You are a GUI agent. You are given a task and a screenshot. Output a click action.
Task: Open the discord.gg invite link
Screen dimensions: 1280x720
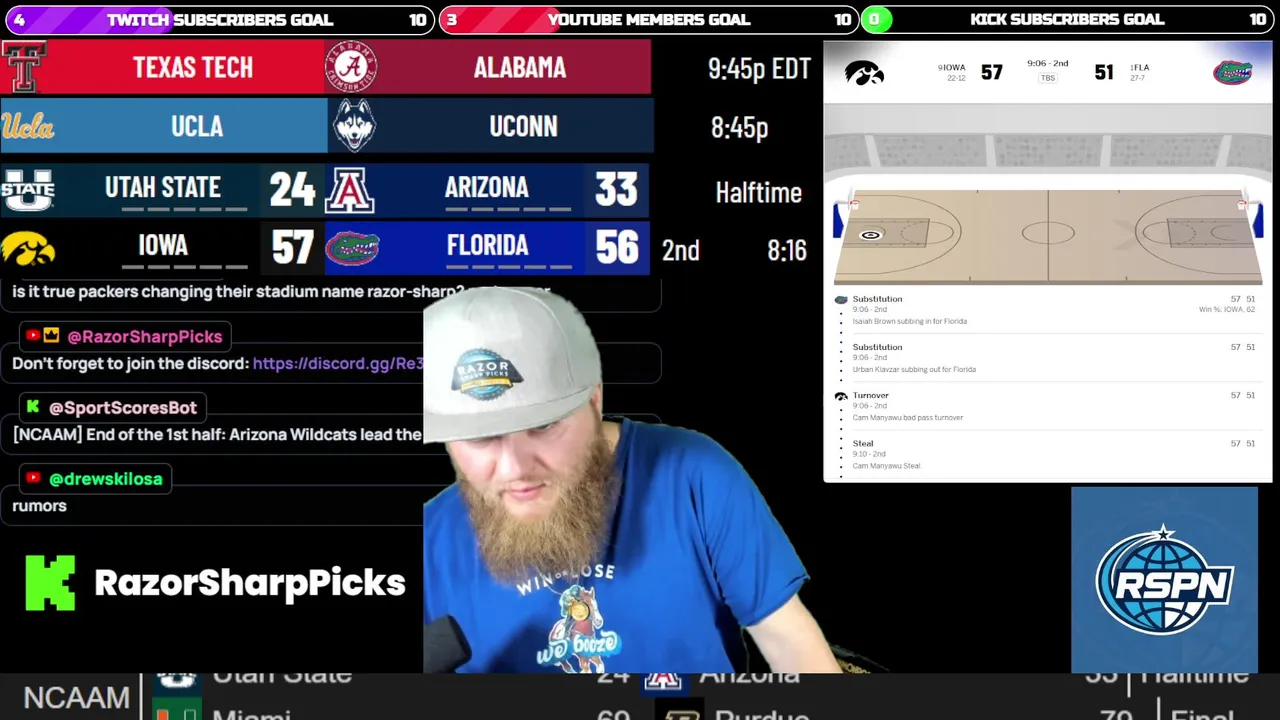338,363
